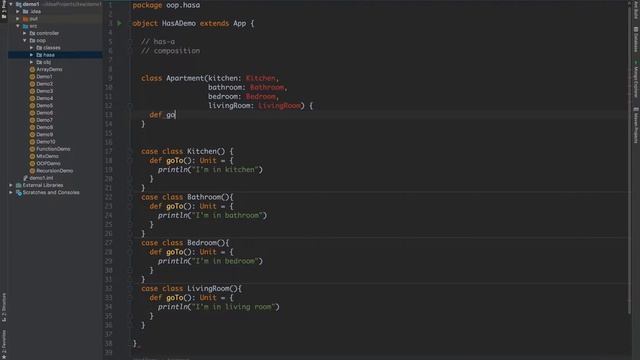The height and width of the screenshot is (360, 640).
Task: Select the Demo5 file in tree
Action: (x=44, y=106)
